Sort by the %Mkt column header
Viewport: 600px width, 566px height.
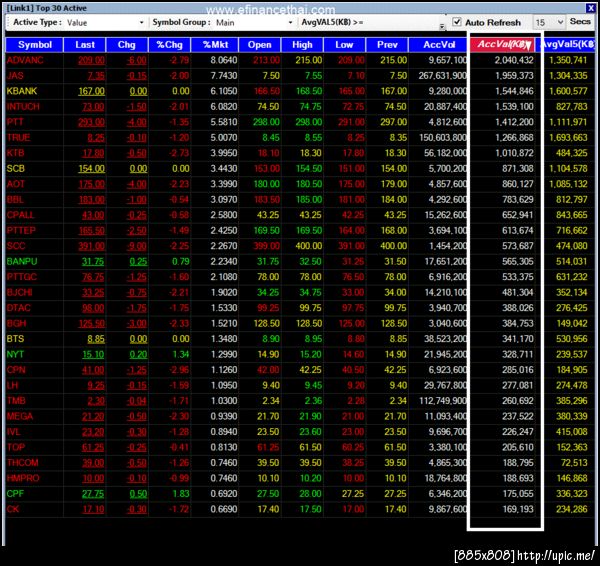click(215, 45)
